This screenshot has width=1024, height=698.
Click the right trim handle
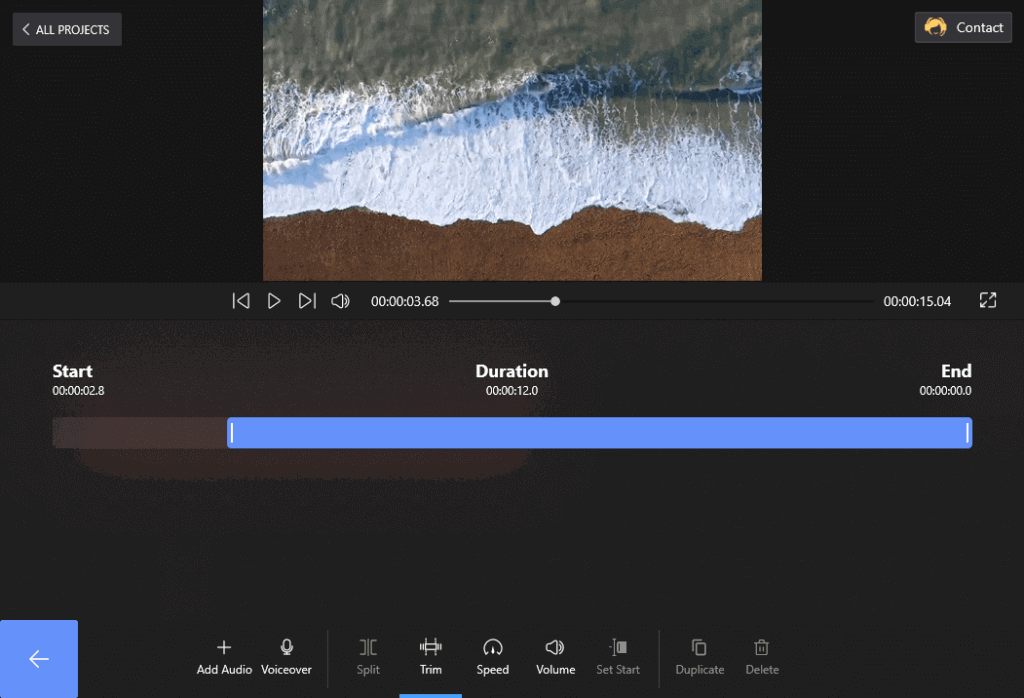click(x=967, y=433)
